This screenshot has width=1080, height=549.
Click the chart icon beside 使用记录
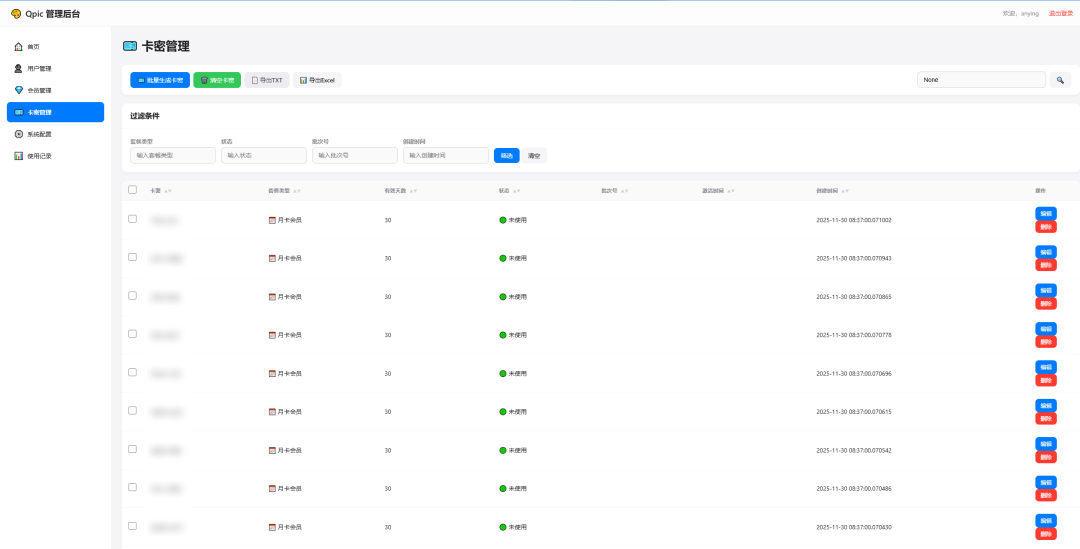[x=19, y=156]
